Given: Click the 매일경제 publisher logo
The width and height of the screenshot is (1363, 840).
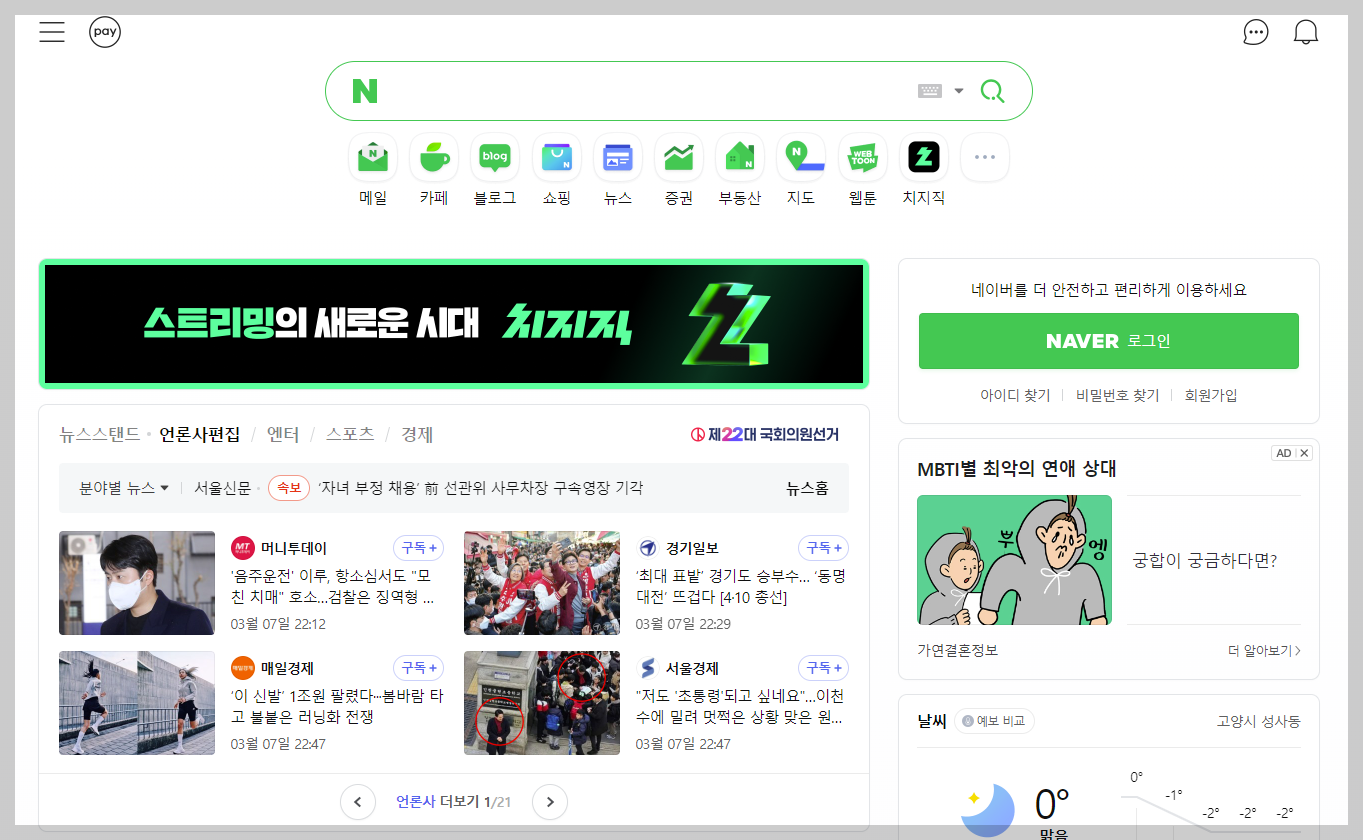Looking at the screenshot, I should (243, 668).
